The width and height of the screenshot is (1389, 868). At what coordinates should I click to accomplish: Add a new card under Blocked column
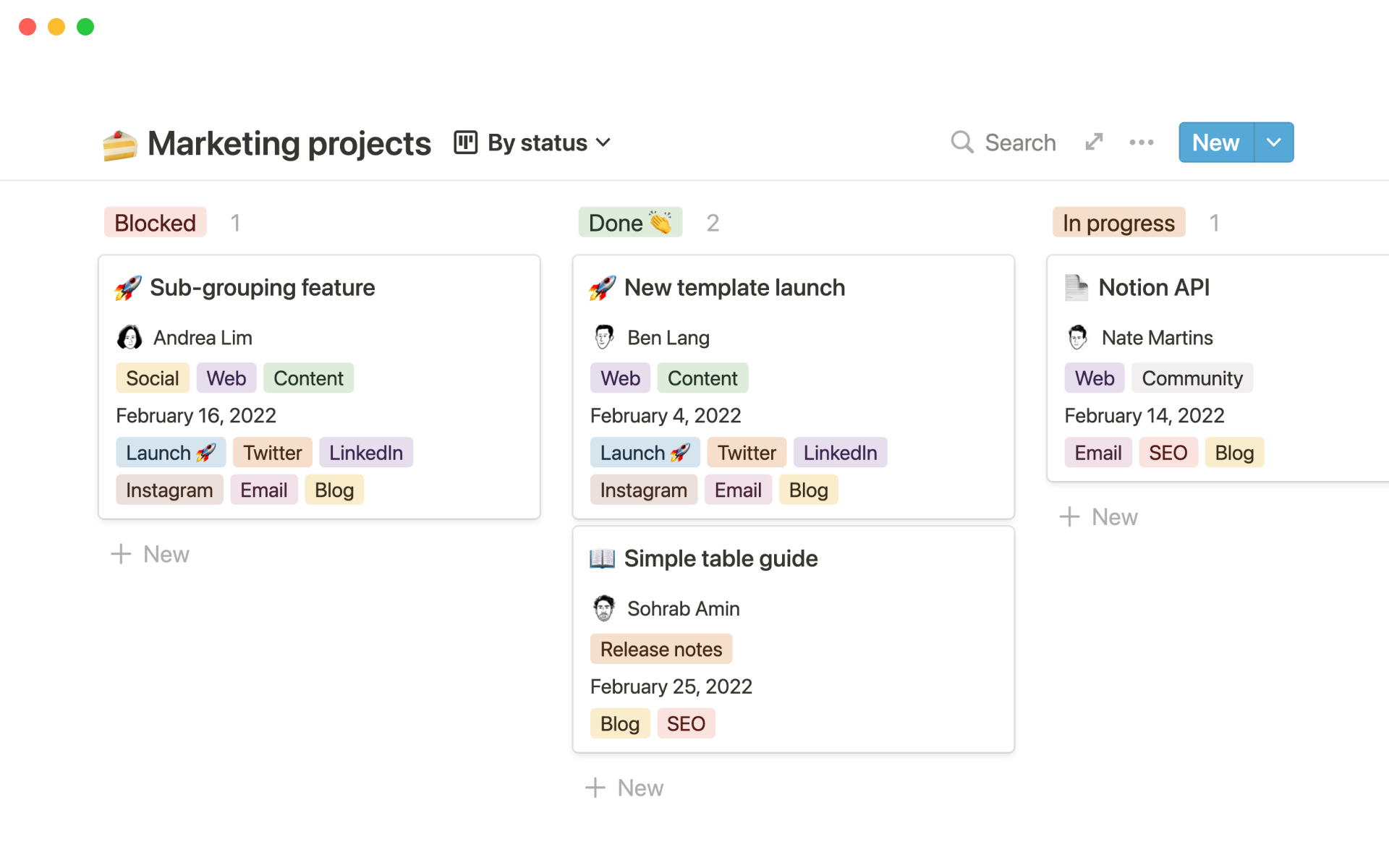pos(150,554)
